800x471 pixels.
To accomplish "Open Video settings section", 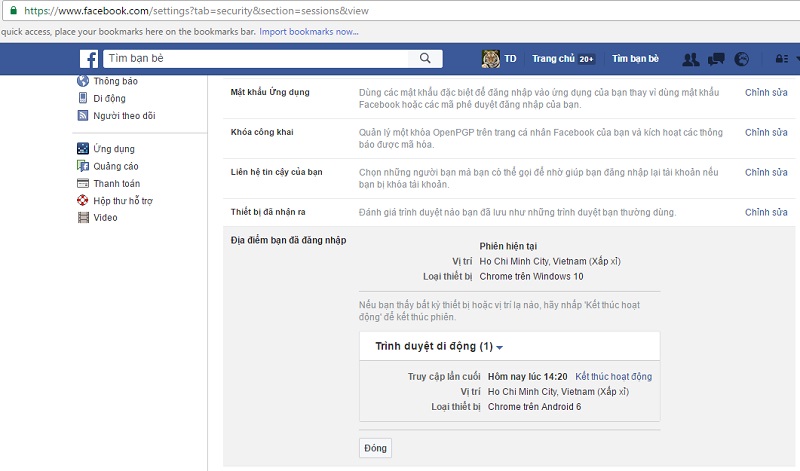I will (x=105, y=218).
